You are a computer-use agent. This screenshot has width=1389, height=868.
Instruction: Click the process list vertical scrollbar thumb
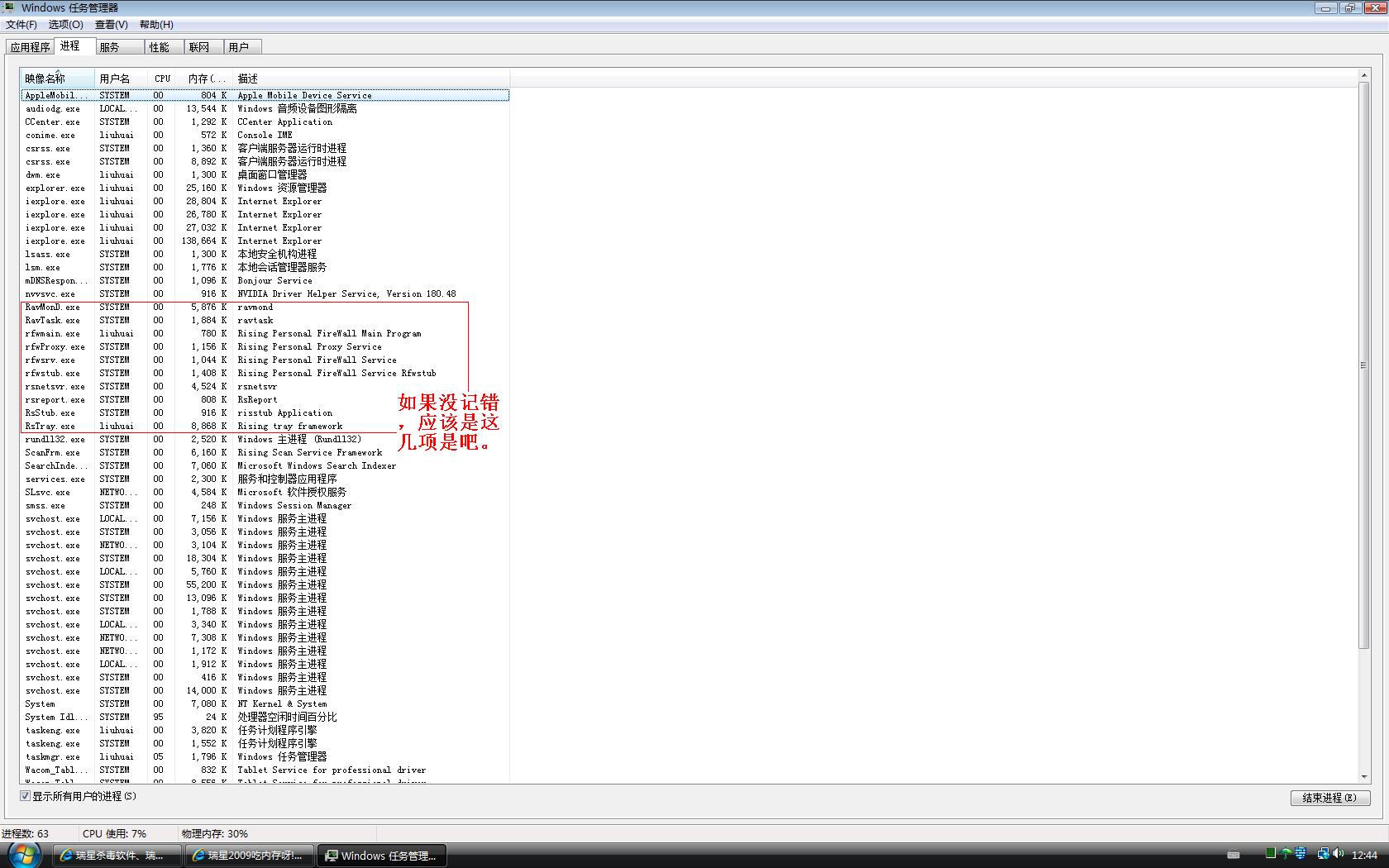(1363, 365)
